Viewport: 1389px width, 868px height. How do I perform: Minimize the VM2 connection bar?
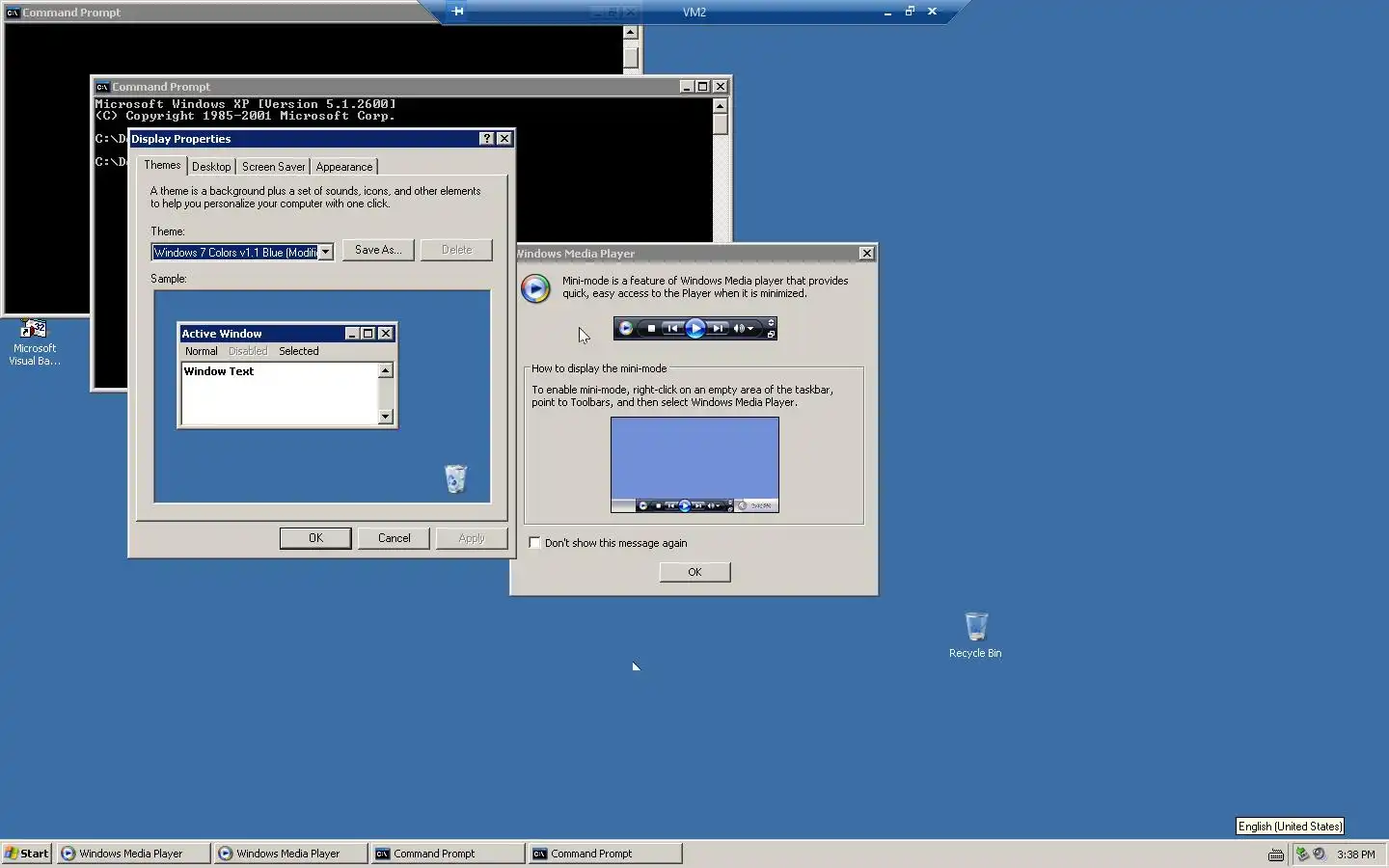click(x=887, y=12)
